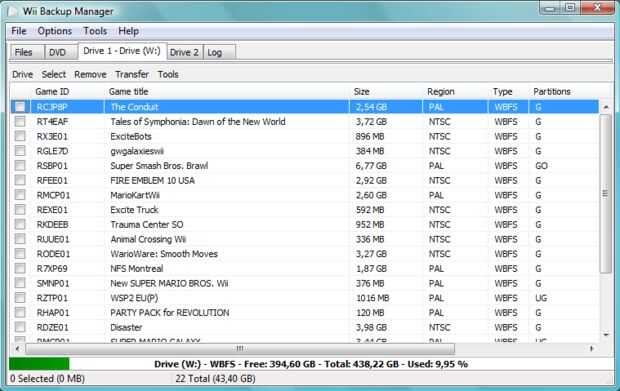Open the drive Tools submenu beside Transfer
Viewport: 620px width, 391px height.
click(168, 74)
